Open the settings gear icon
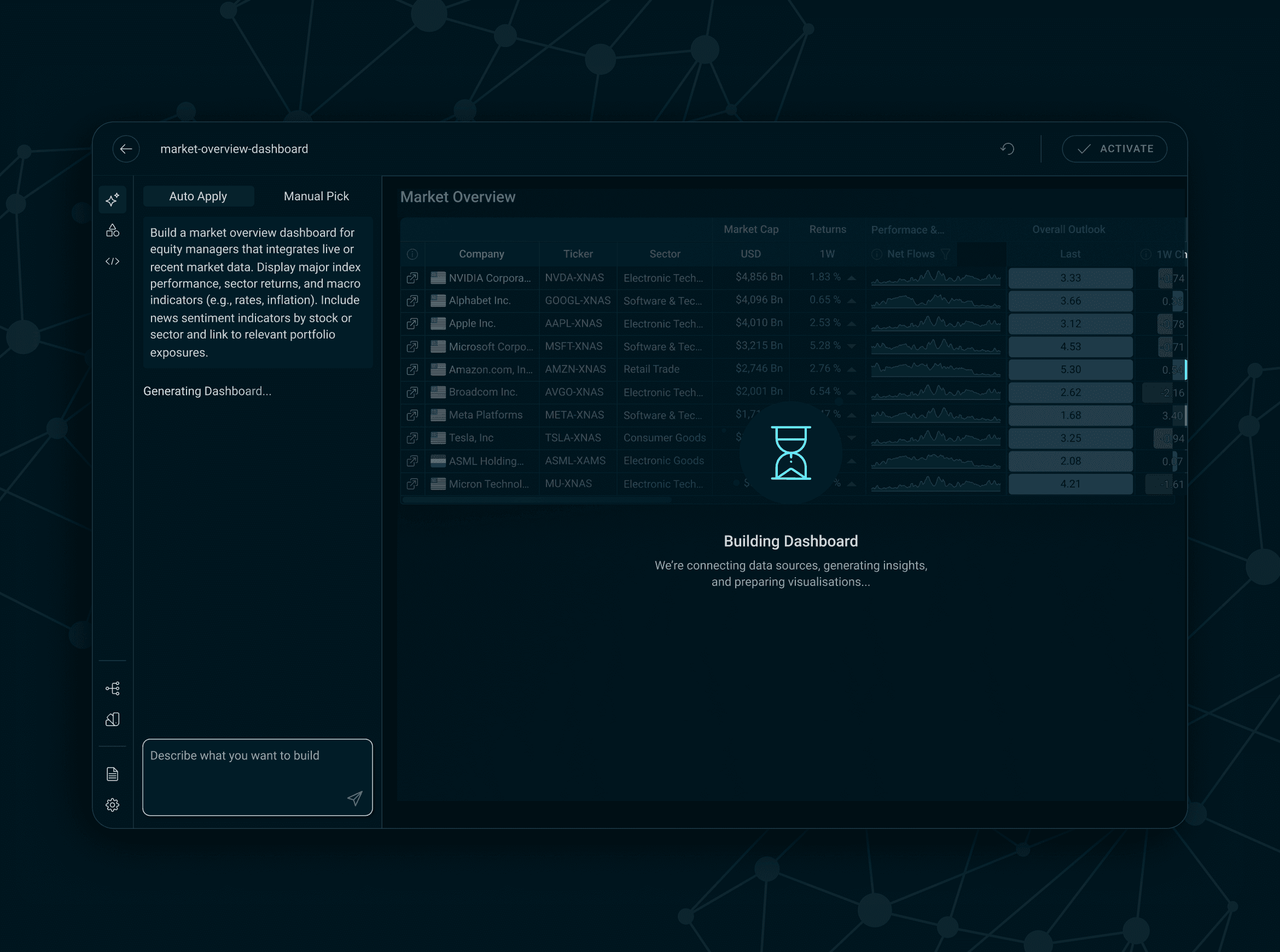The height and width of the screenshot is (952, 1280). [x=112, y=805]
